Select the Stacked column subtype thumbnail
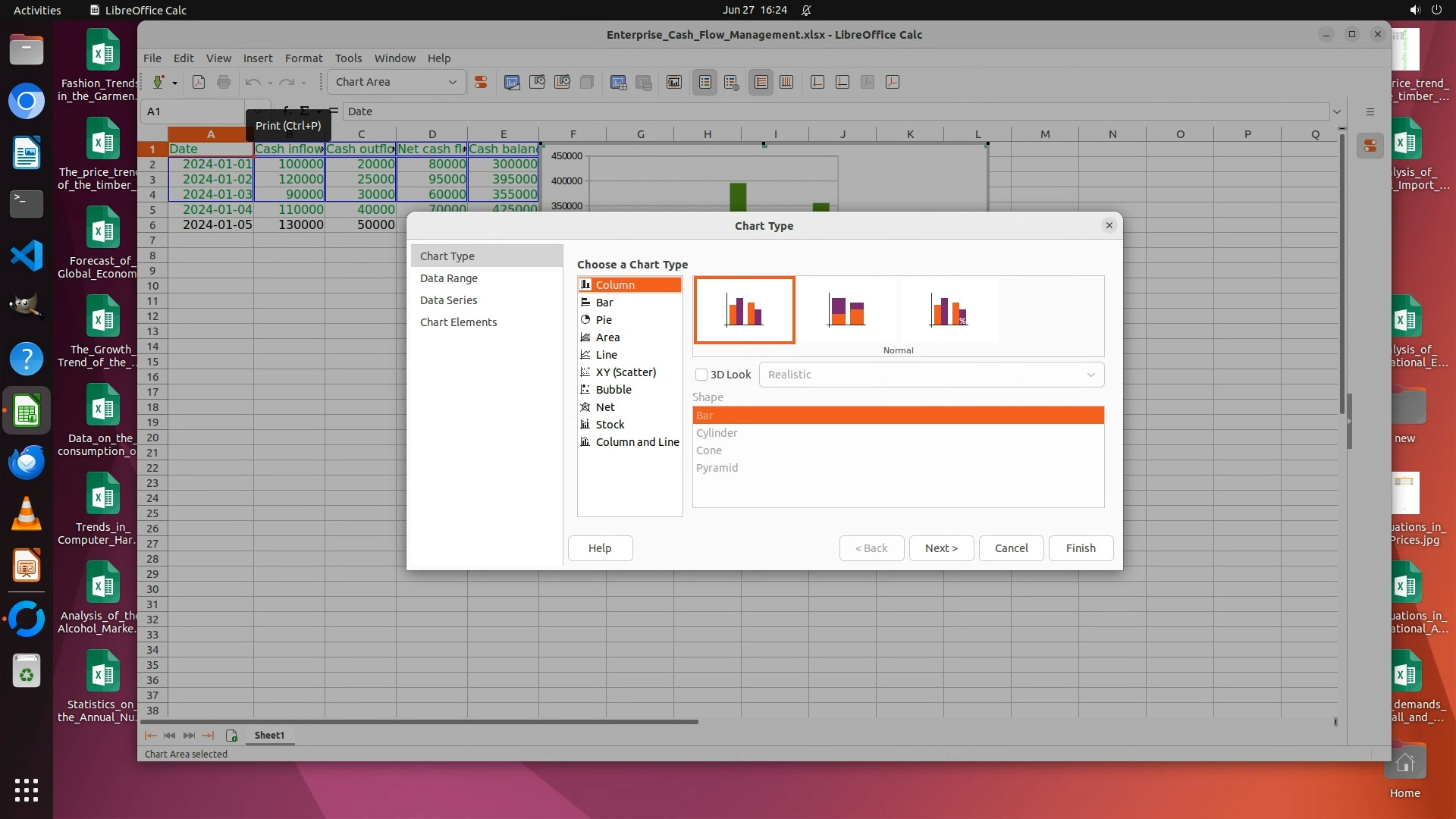Viewport: 1456px width, 819px height. click(x=846, y=310)
